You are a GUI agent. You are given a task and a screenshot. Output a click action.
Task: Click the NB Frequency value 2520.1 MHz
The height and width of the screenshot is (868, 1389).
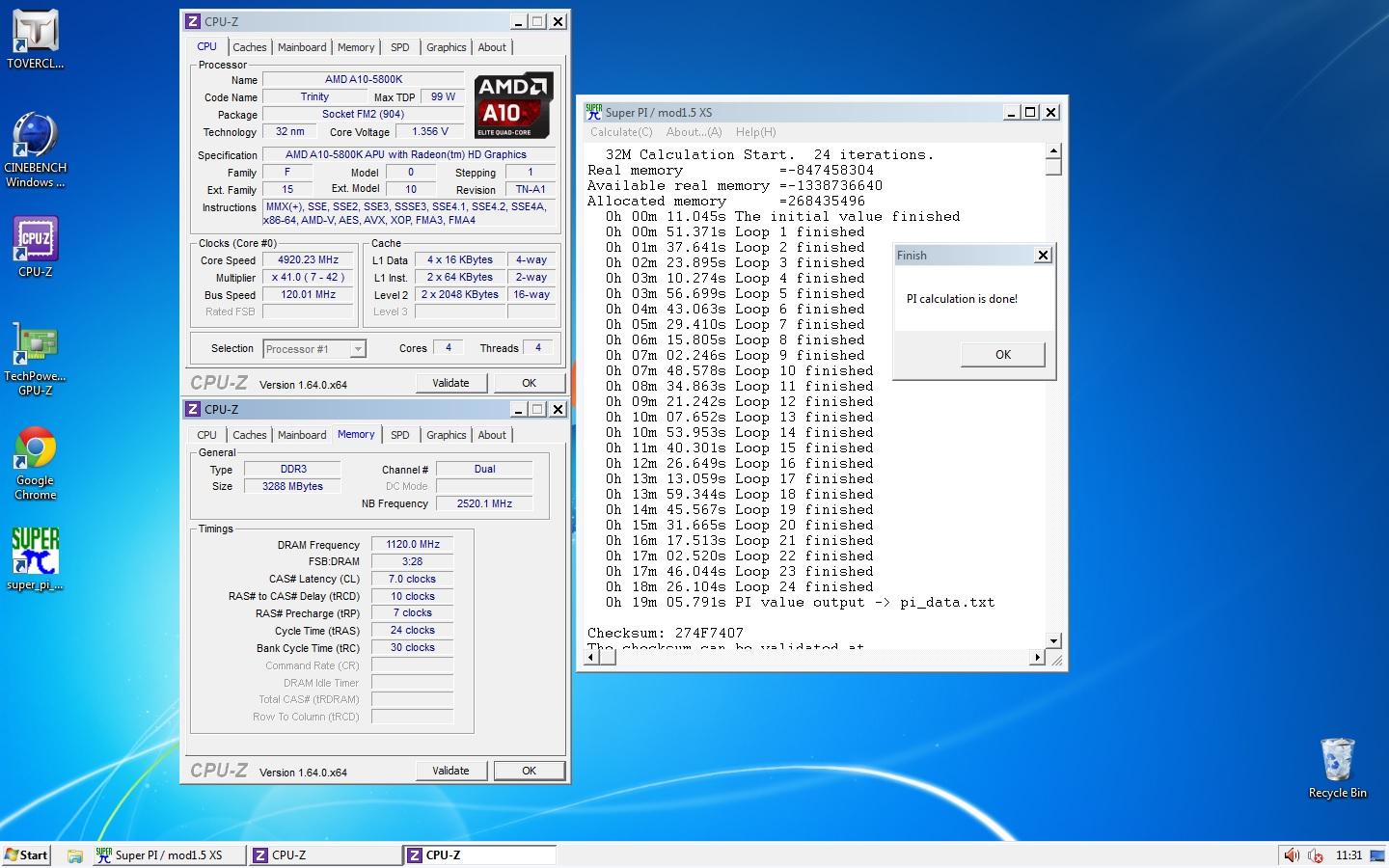484,503
